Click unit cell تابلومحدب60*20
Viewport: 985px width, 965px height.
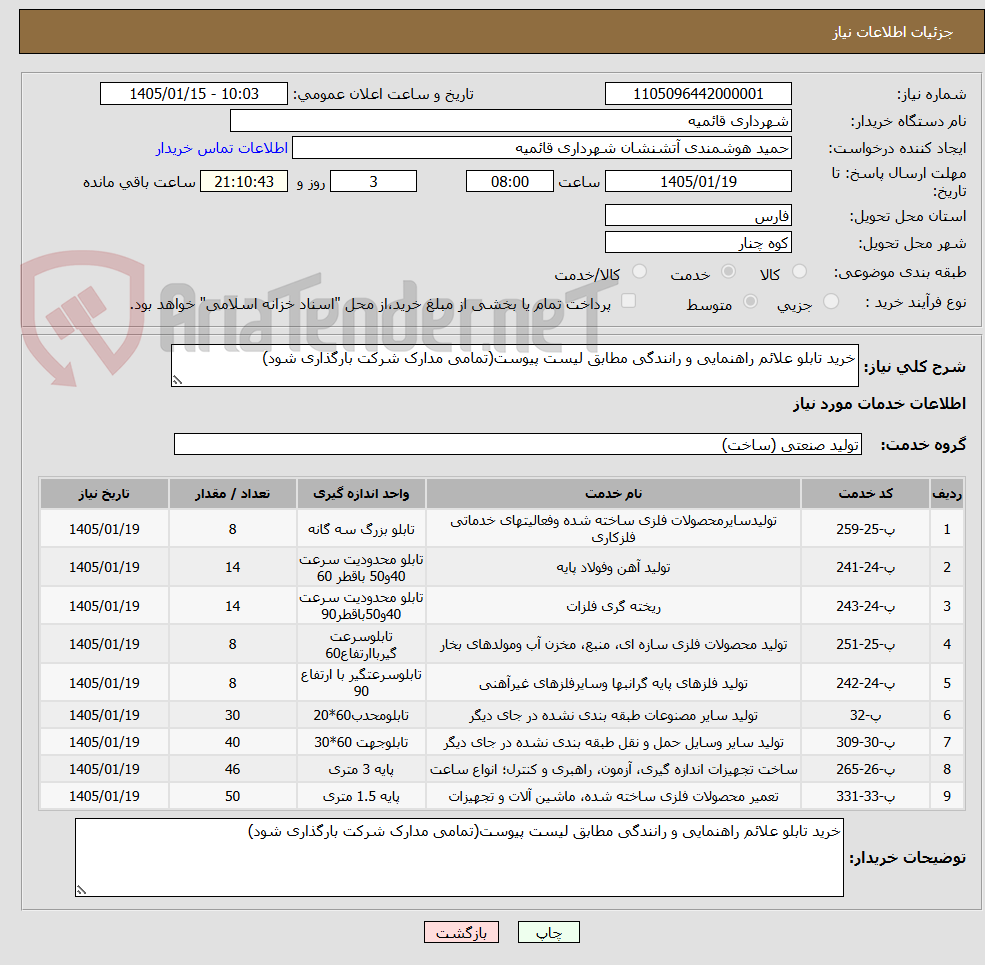(361, 716)
